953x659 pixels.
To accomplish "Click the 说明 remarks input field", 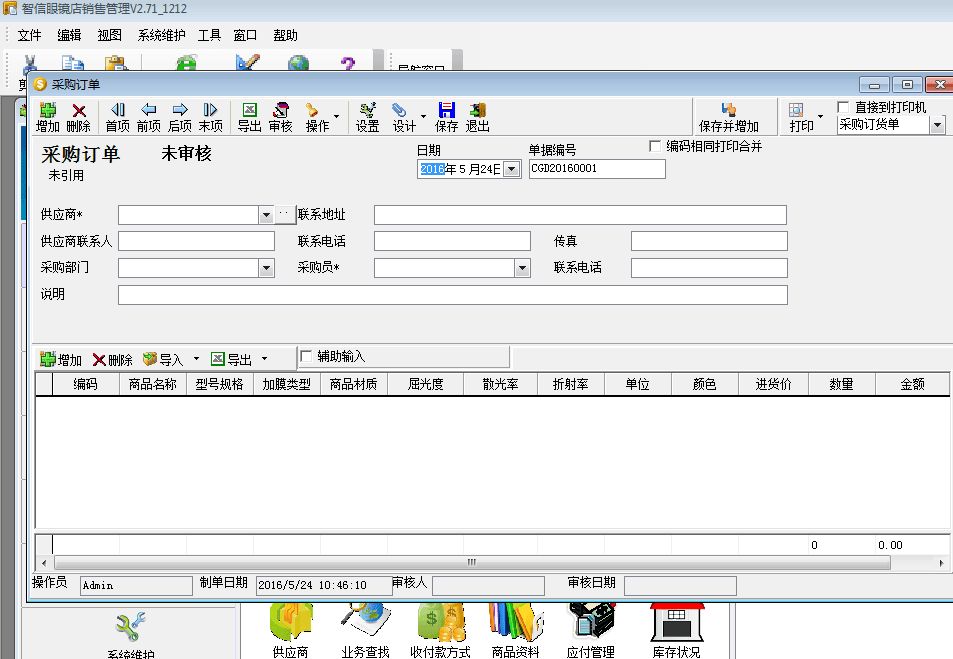I will click(x=453, y=295).
